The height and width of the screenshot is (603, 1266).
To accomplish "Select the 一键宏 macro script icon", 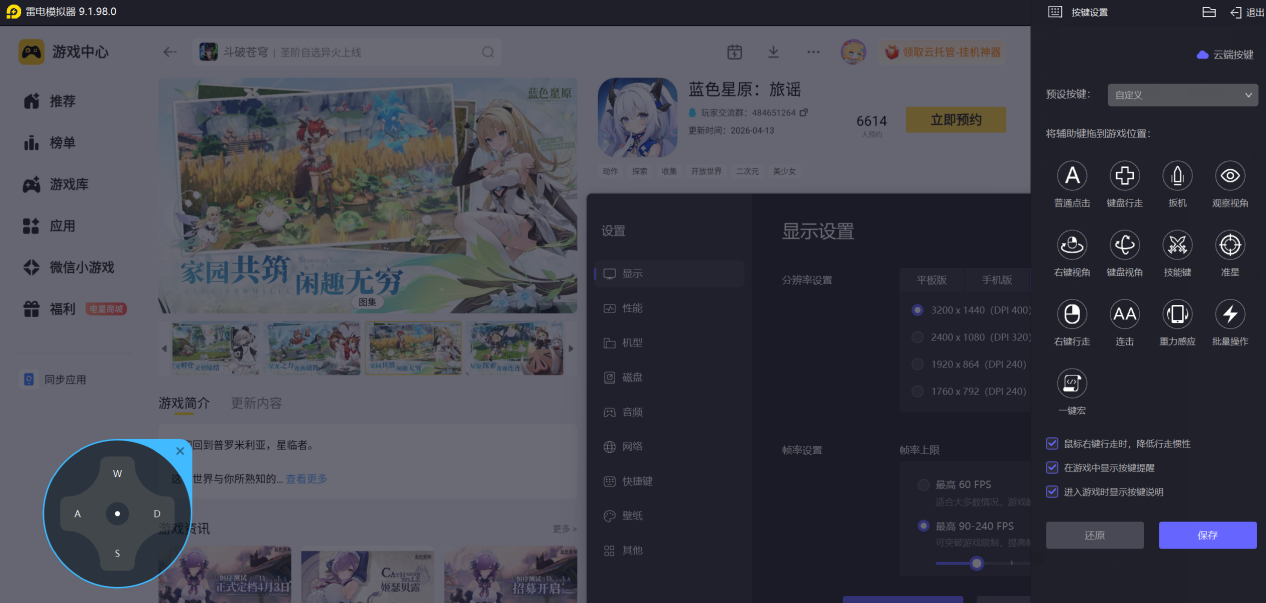I will point(1072,382).
